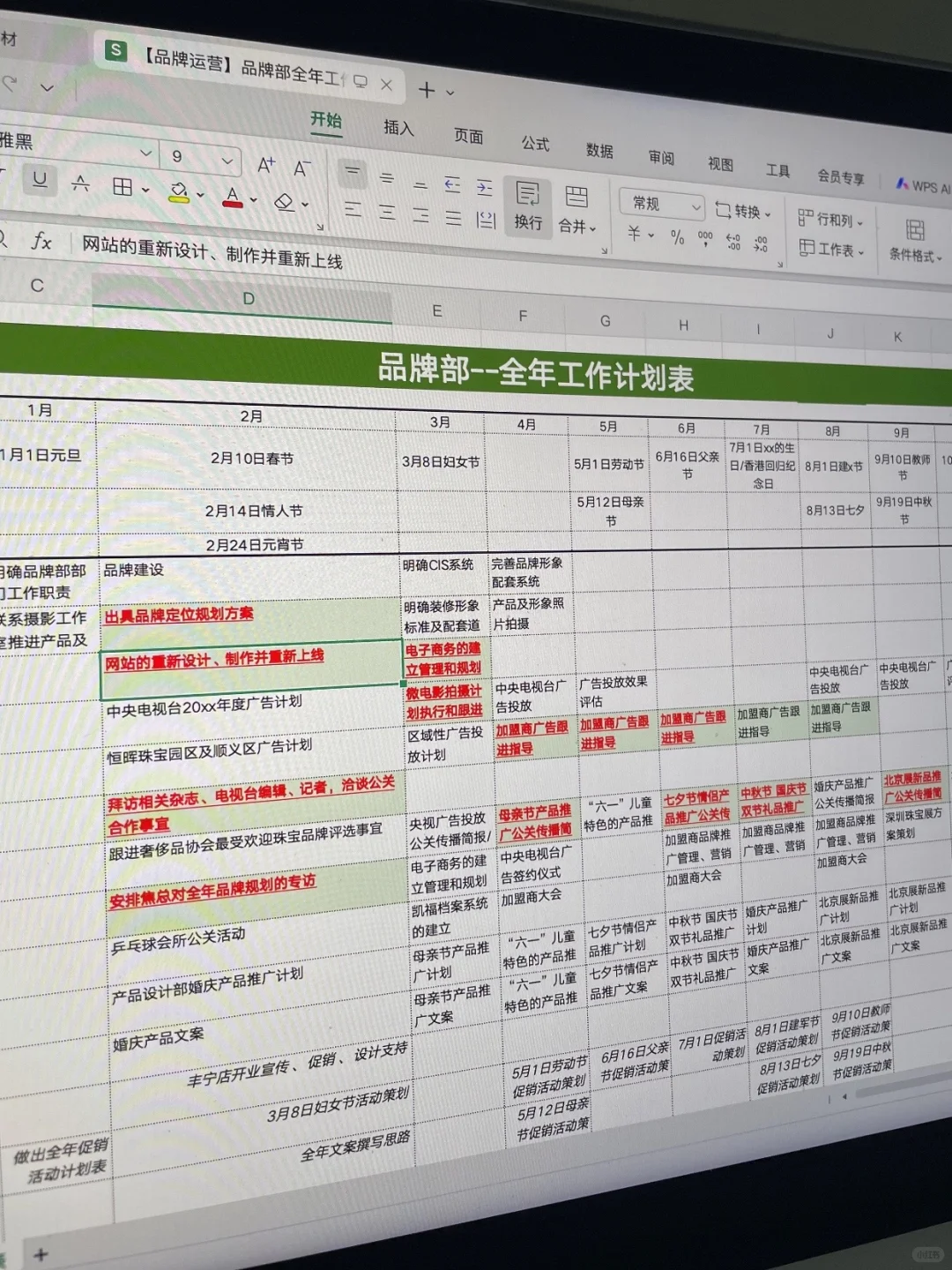The width and height of the screenshot is (952, 1270).
Task: Toggle strikethrough text formatting
Action: pos(80,183)
